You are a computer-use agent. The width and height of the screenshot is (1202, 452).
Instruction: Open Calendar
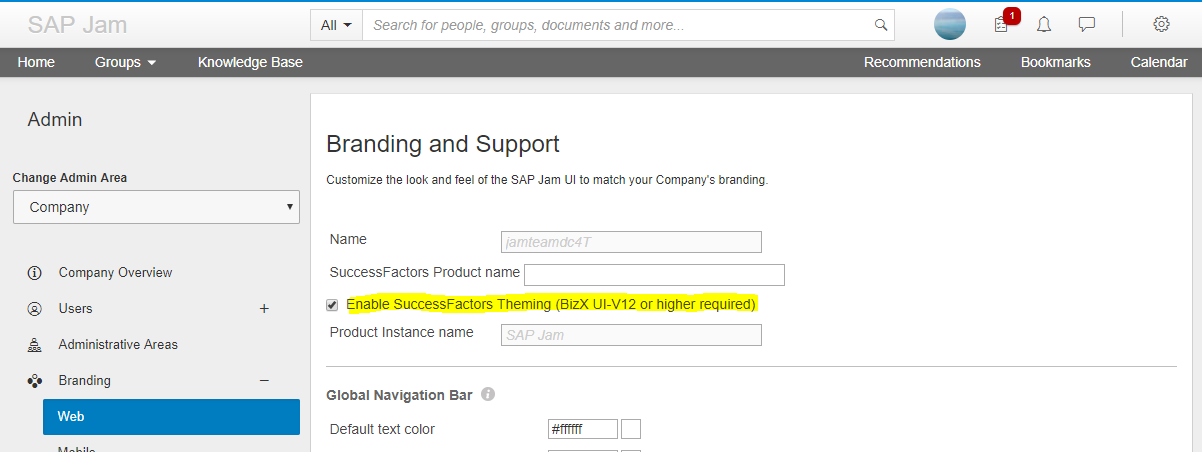coord(1159,62)
